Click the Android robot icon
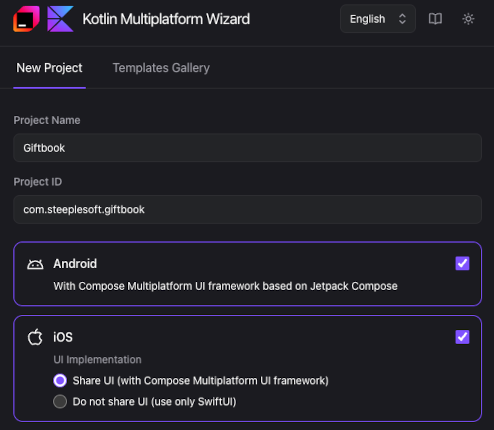This screenshot has width=494, height=430. 35,264
